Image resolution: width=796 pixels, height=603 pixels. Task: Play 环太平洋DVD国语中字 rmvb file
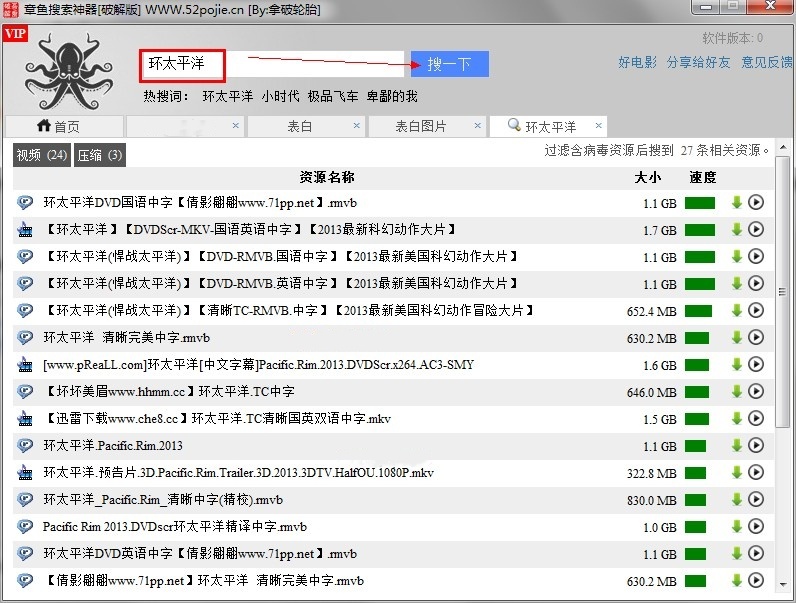tap(756, 202)
